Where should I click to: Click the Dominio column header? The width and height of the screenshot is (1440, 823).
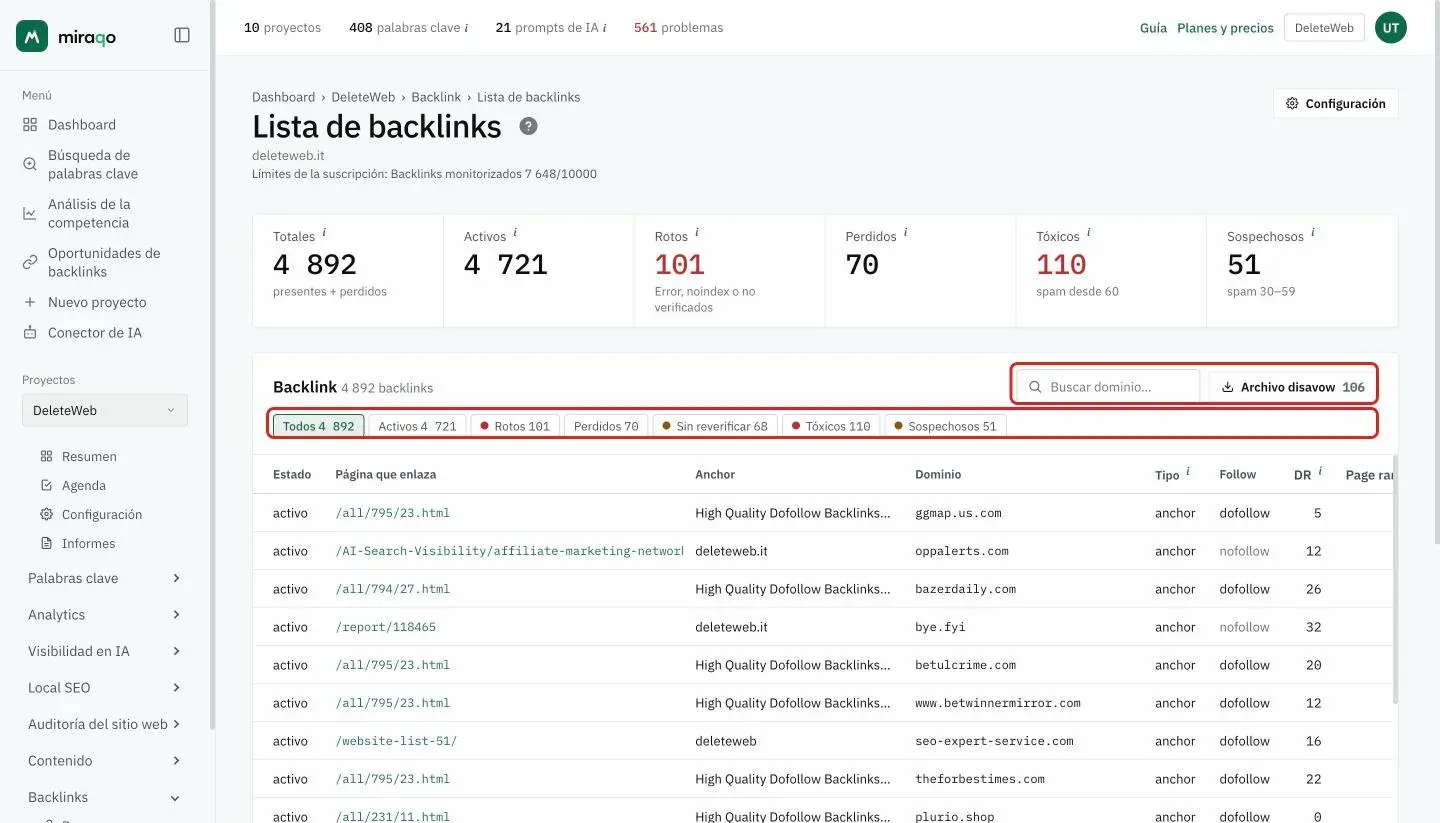(938, 475)
